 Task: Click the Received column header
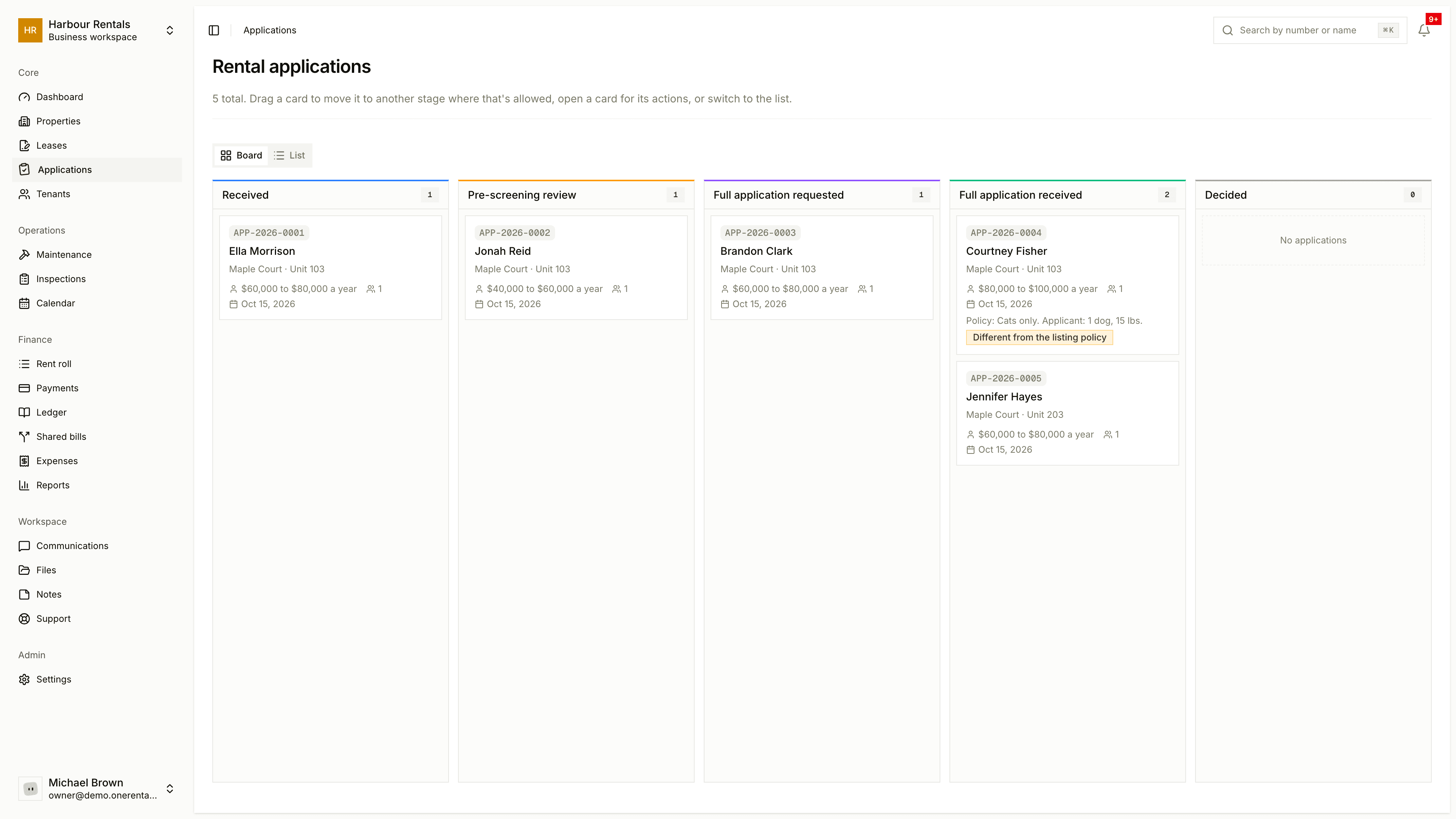[x=330, y=195]
